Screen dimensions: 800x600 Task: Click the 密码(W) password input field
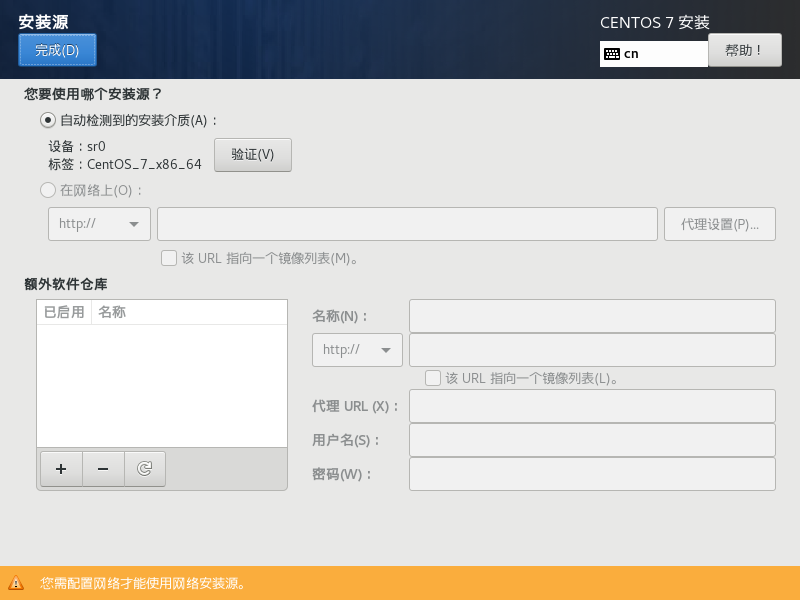[x=592, y=474]
